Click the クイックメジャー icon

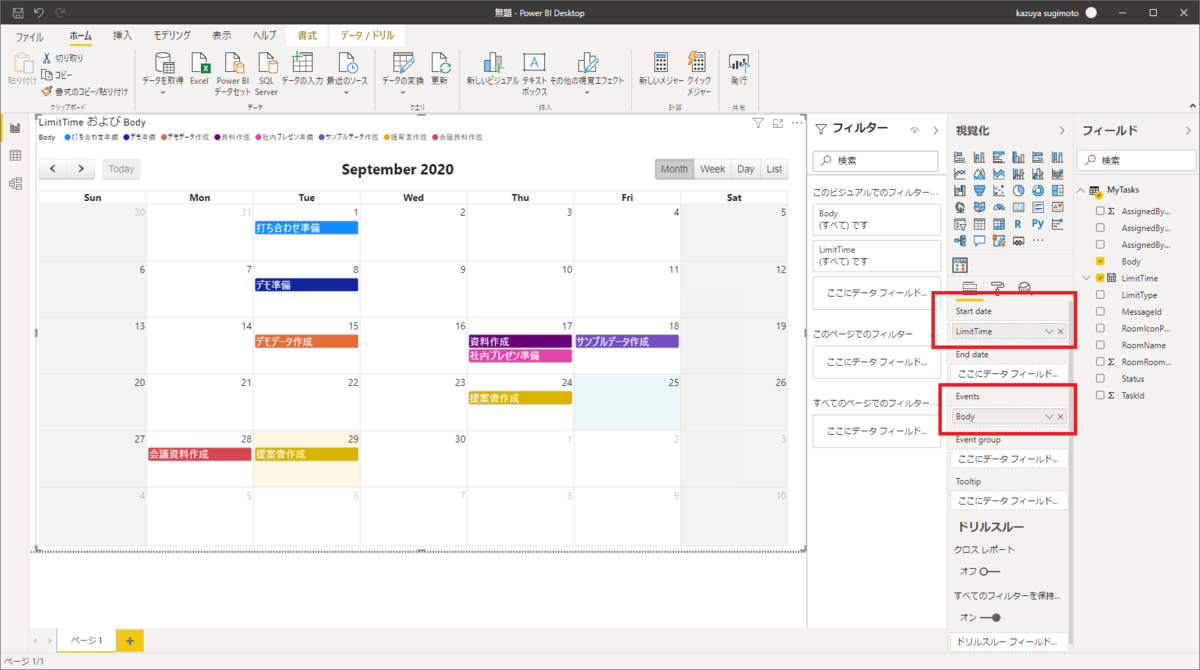pos(698,63)
